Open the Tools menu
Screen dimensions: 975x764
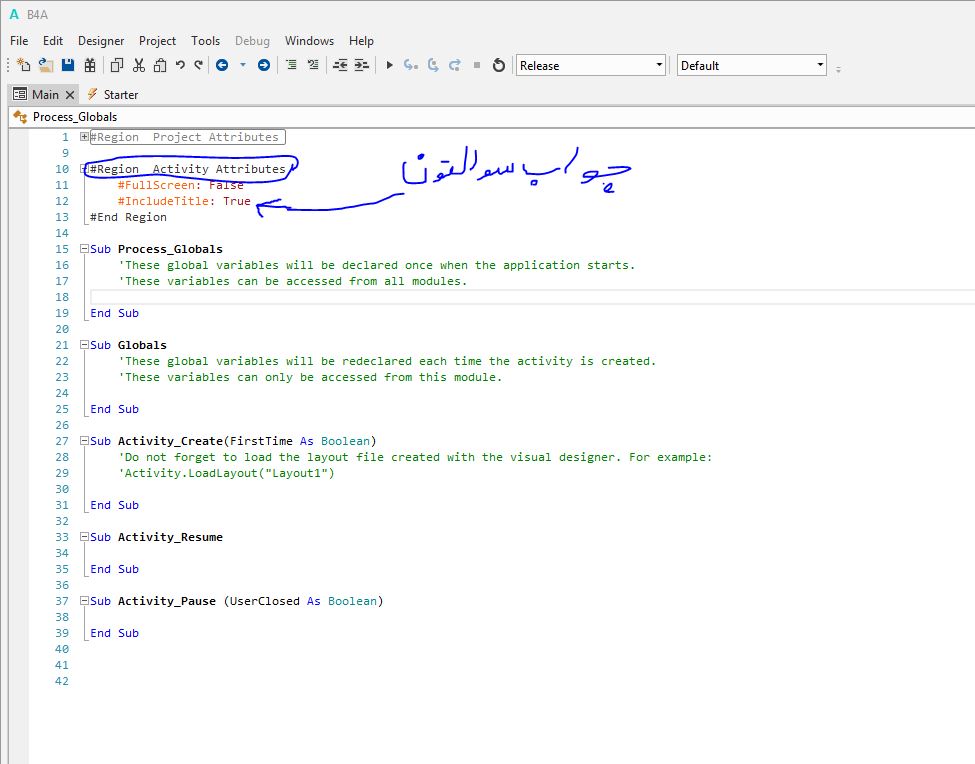tap(205, 41)
